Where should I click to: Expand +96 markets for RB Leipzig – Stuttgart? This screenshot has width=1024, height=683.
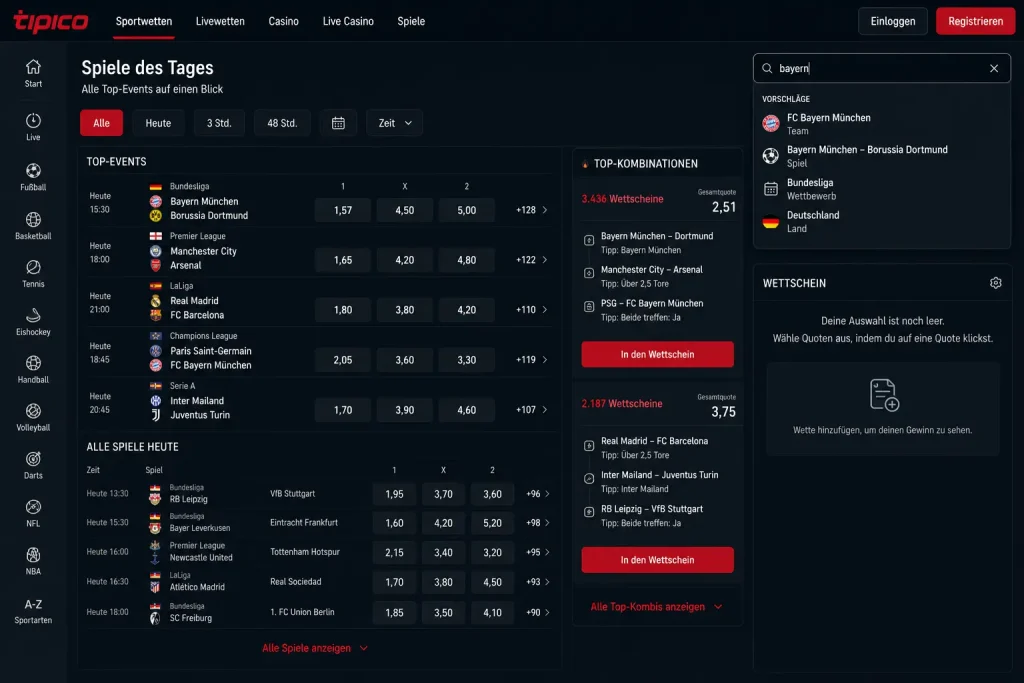[x=537, y=494]
